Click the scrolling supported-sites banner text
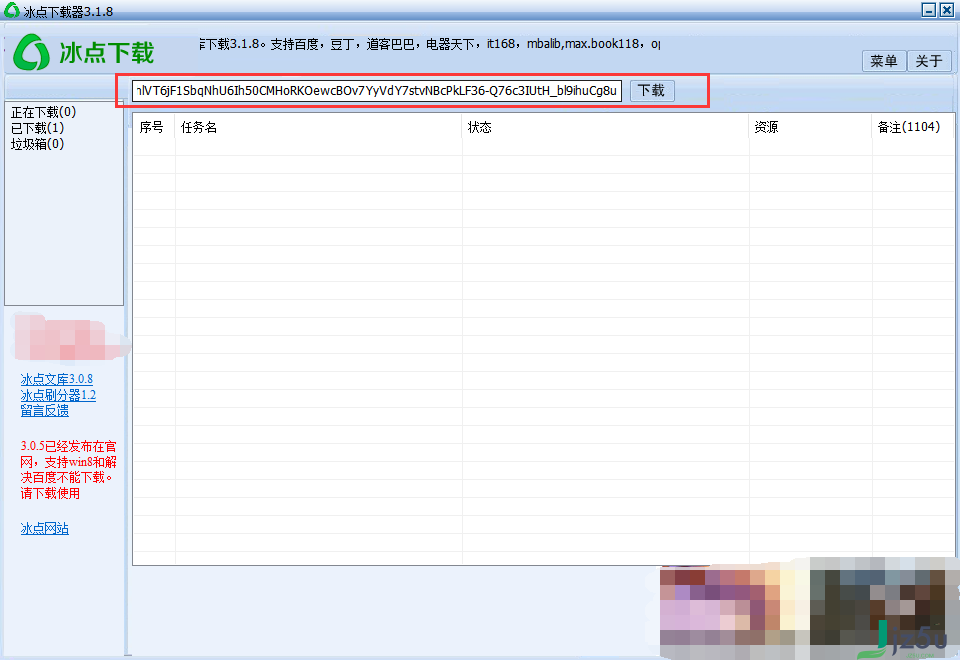960x660 pixels. pyautogui.click(x=430, y=44)
